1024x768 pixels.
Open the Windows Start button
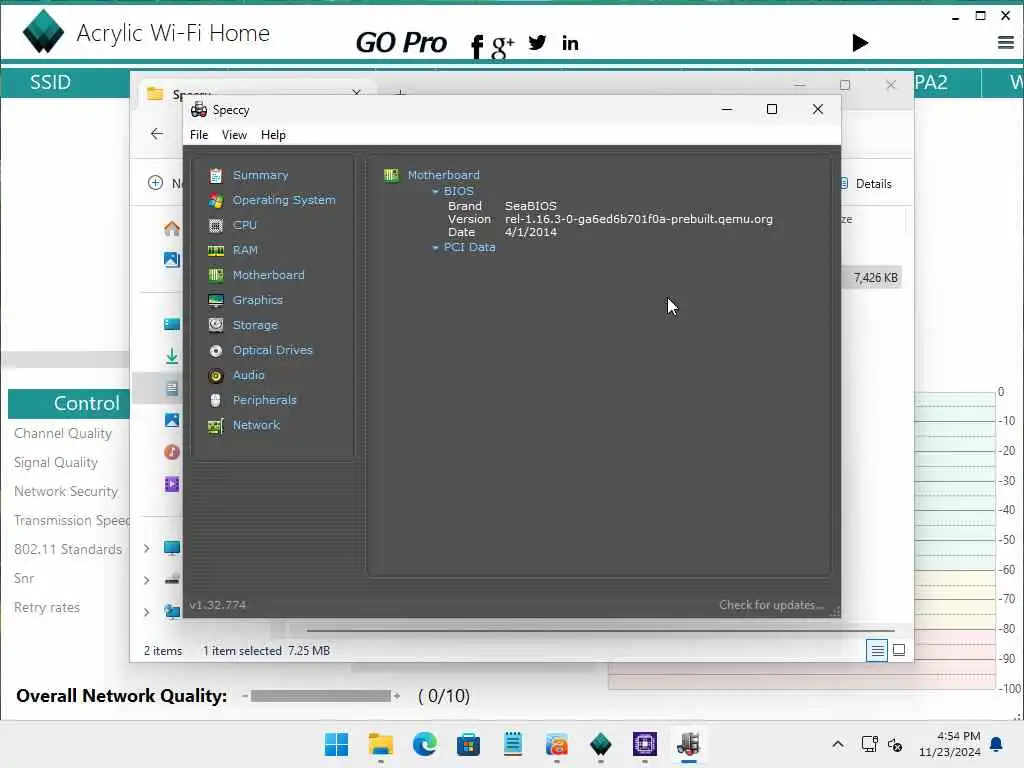click(336, 744)
